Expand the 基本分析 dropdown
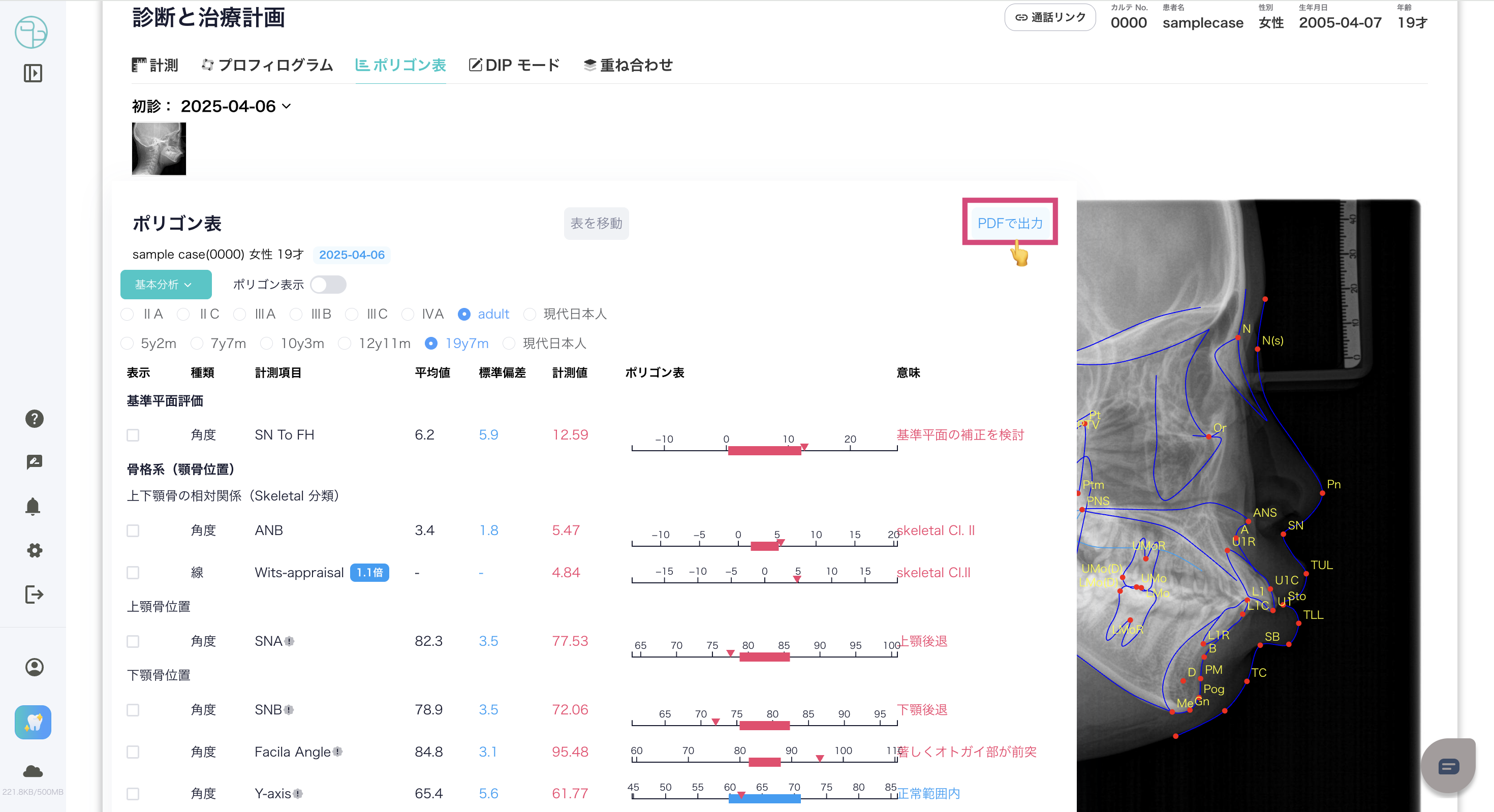The height and width of the screenshot is (812, 1494). 165,285
